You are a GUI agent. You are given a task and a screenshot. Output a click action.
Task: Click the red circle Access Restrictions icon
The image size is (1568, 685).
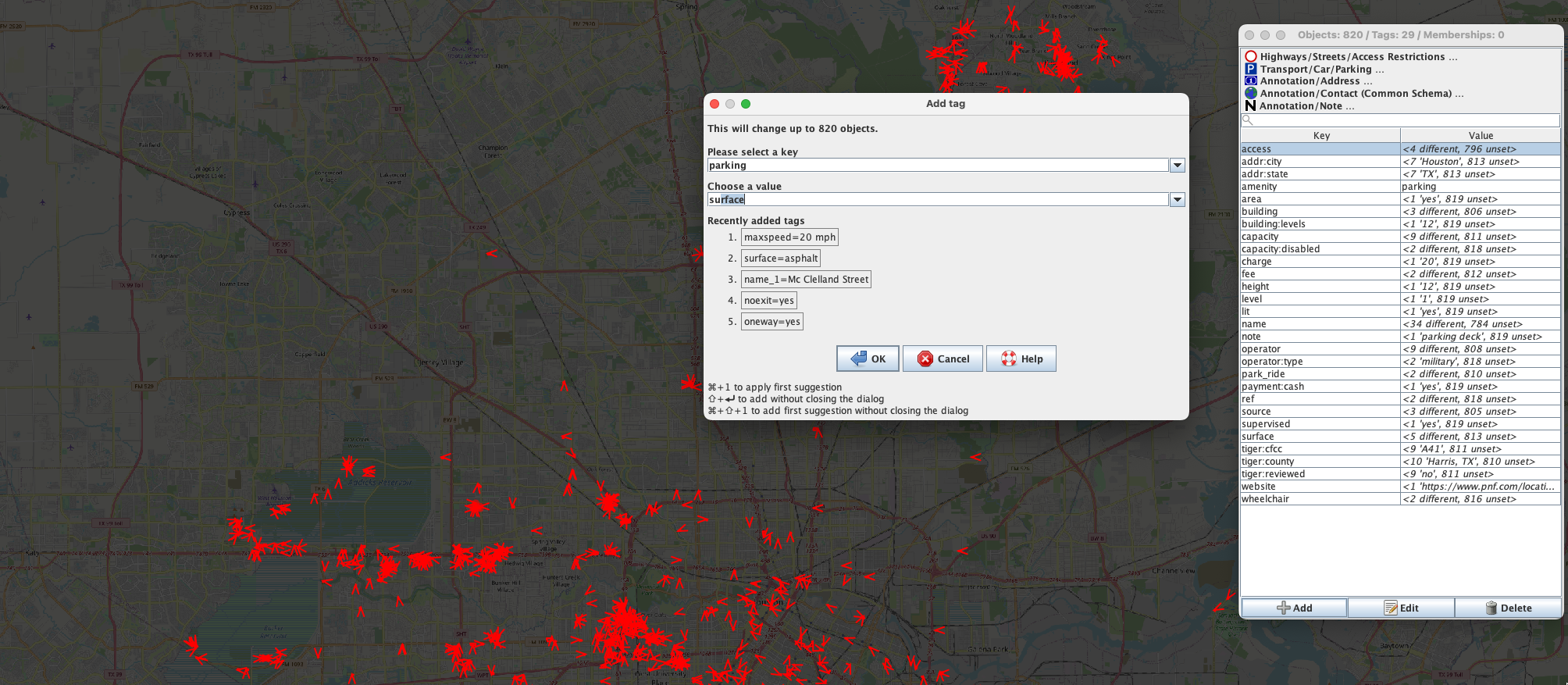tap(1250, 56)
